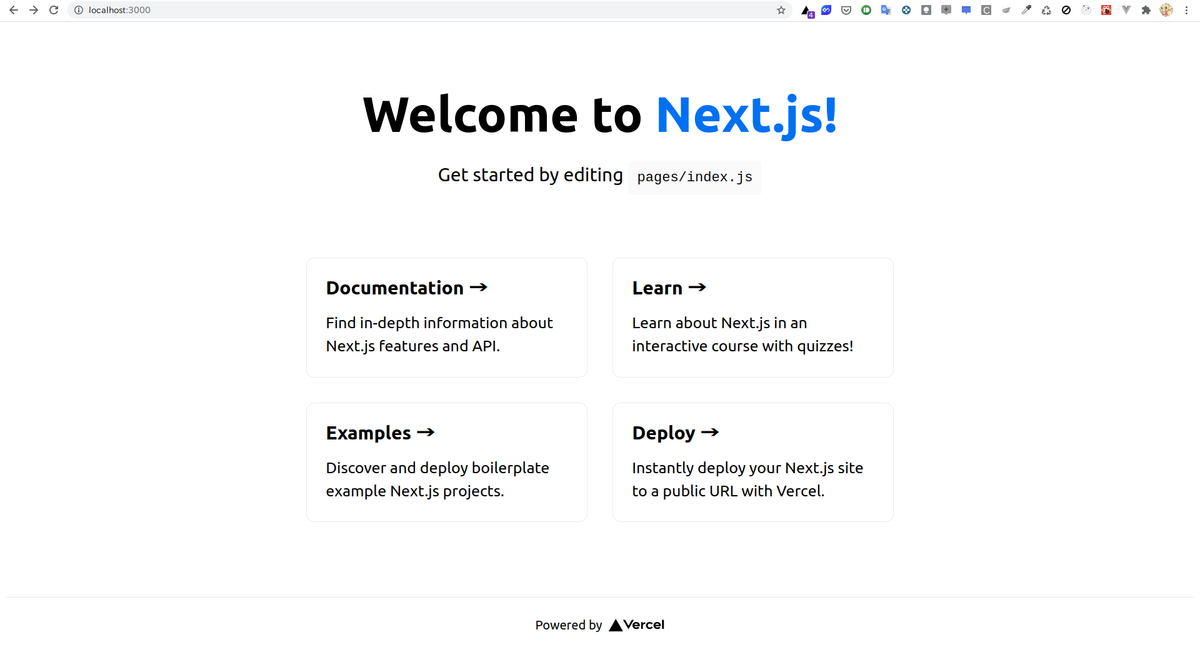This screenshot has height=652, width=1200.
Task: Open the blue speech bubble extension
Action: click(x=966, y=10)
